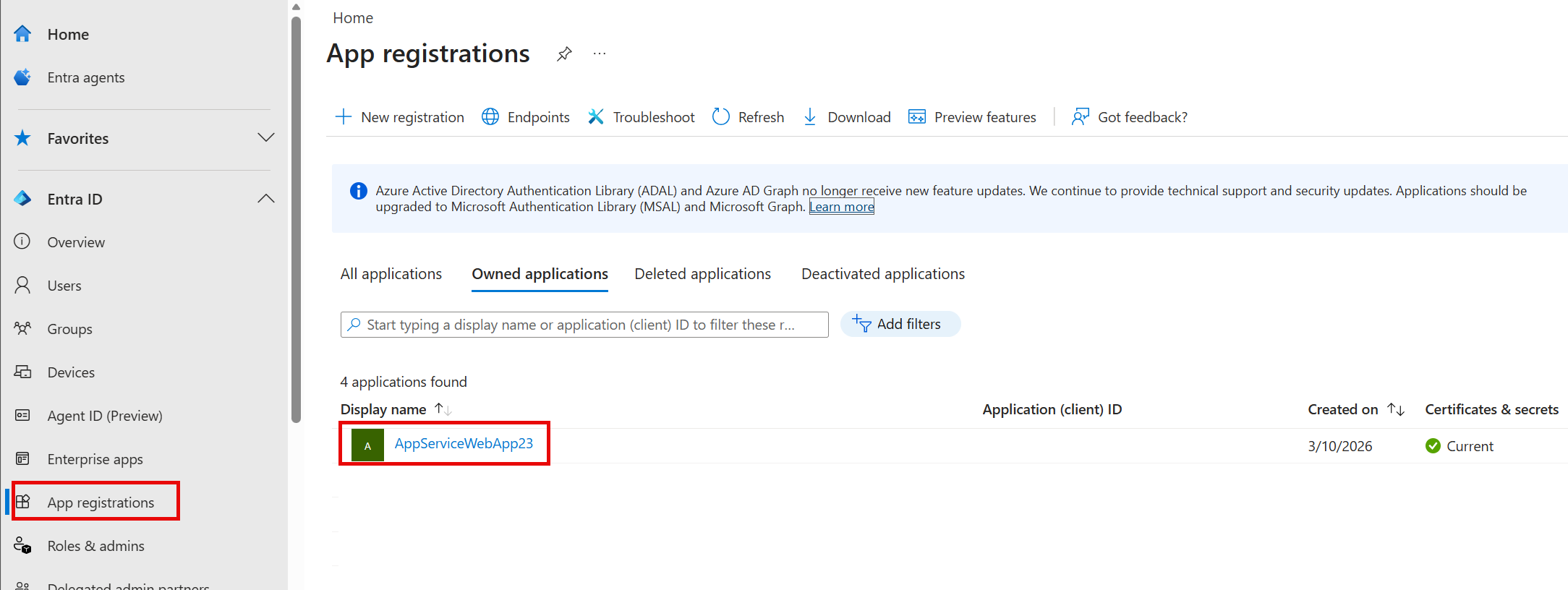Click the plus icon for New registration
The height and width of the screenshot is (590, 1568).
[344, 116]
